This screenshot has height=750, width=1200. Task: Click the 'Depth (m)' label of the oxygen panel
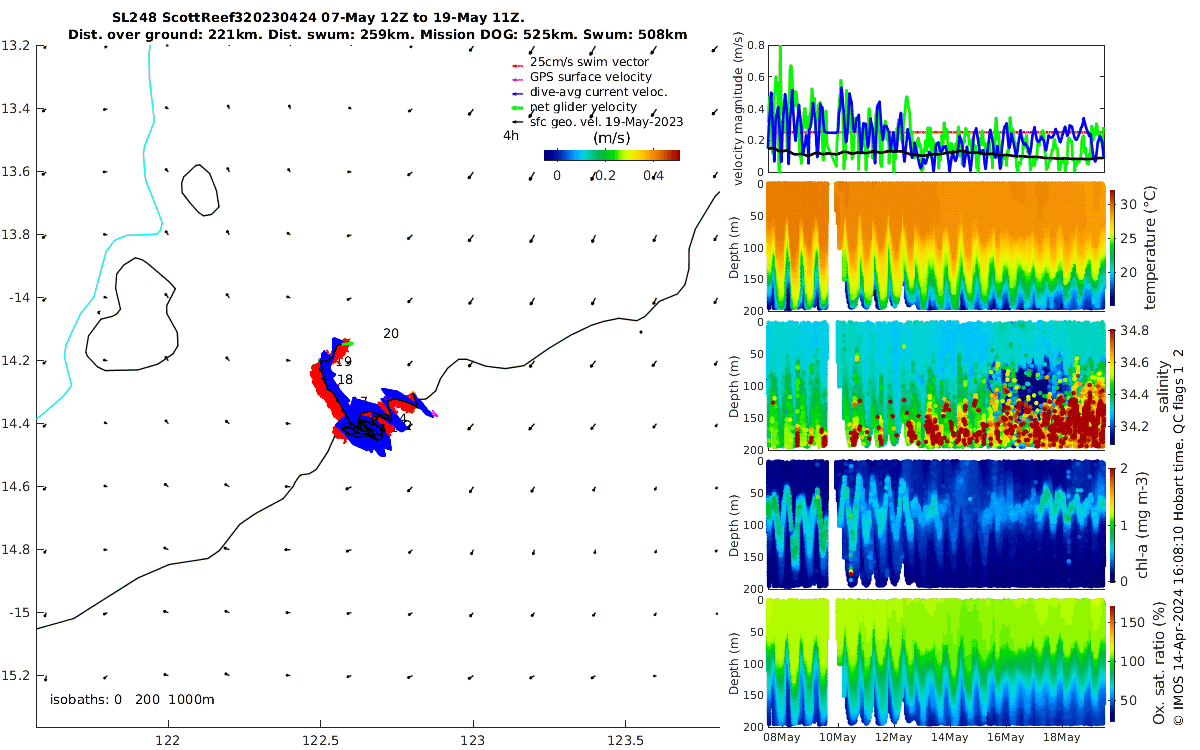[734, 662]
